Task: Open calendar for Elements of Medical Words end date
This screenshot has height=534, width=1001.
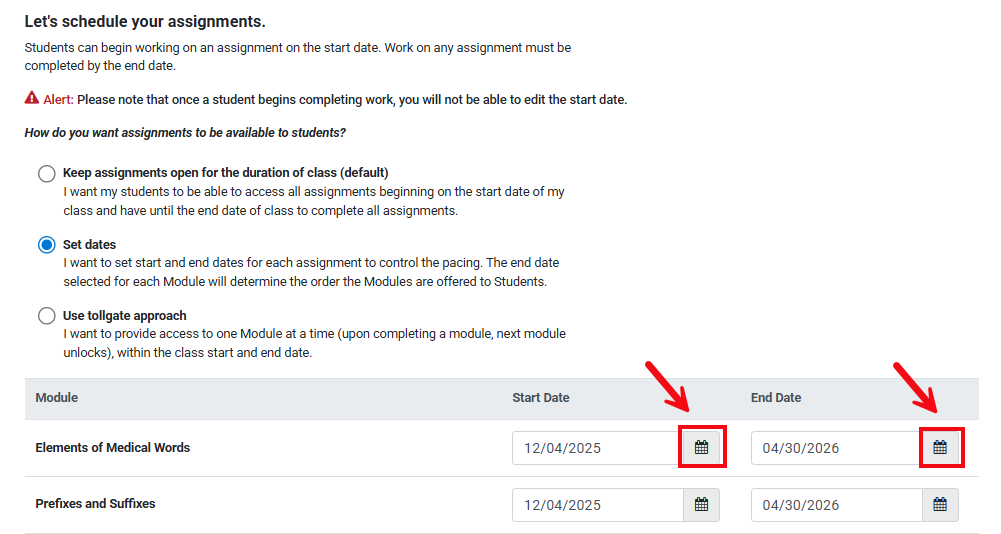Action: (940, 448)
